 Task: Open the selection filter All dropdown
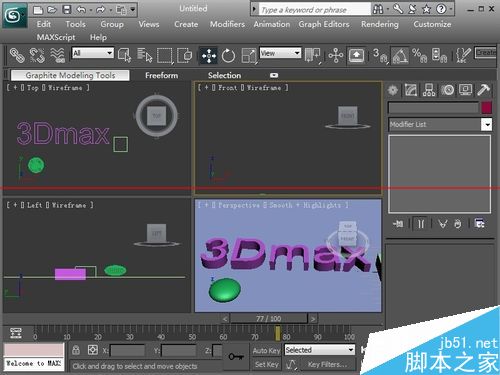point(93,53)
